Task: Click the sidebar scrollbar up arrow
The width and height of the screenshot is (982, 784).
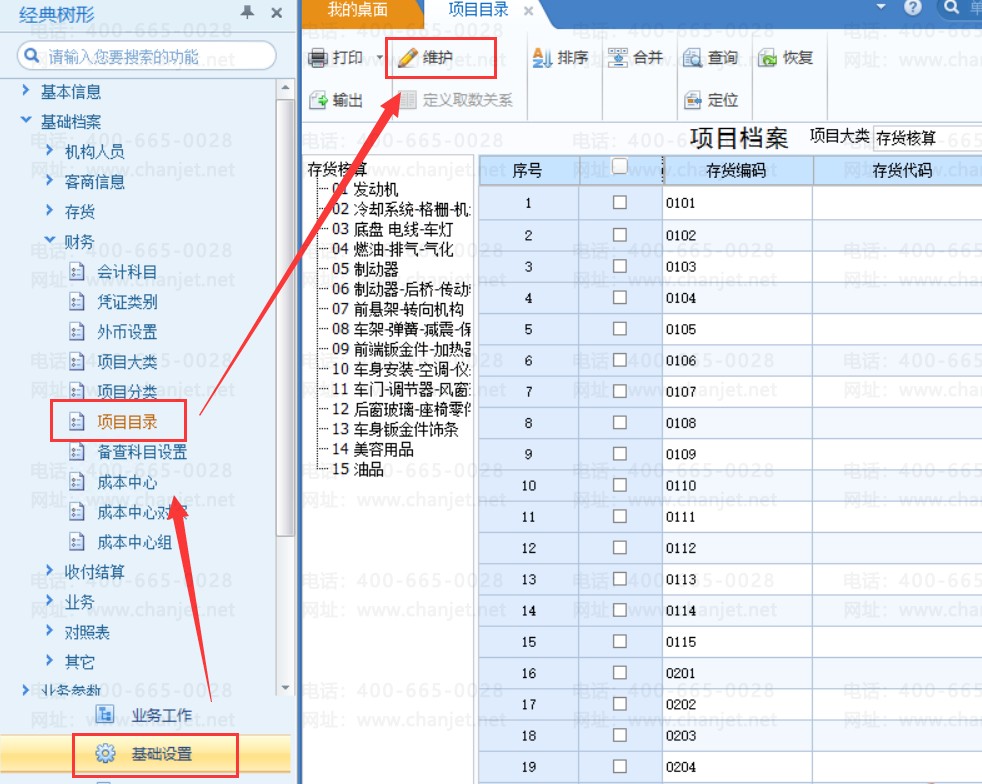Action: pos(286,89)
